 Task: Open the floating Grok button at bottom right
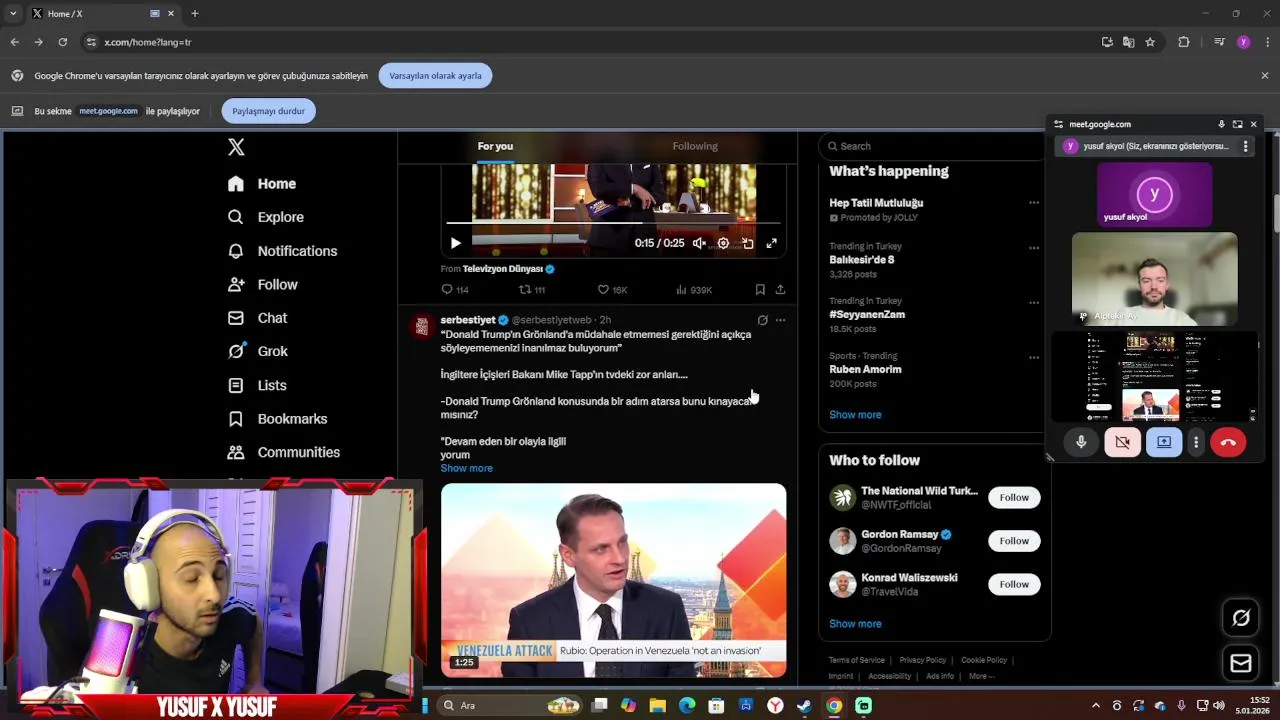coord(1241,618)
